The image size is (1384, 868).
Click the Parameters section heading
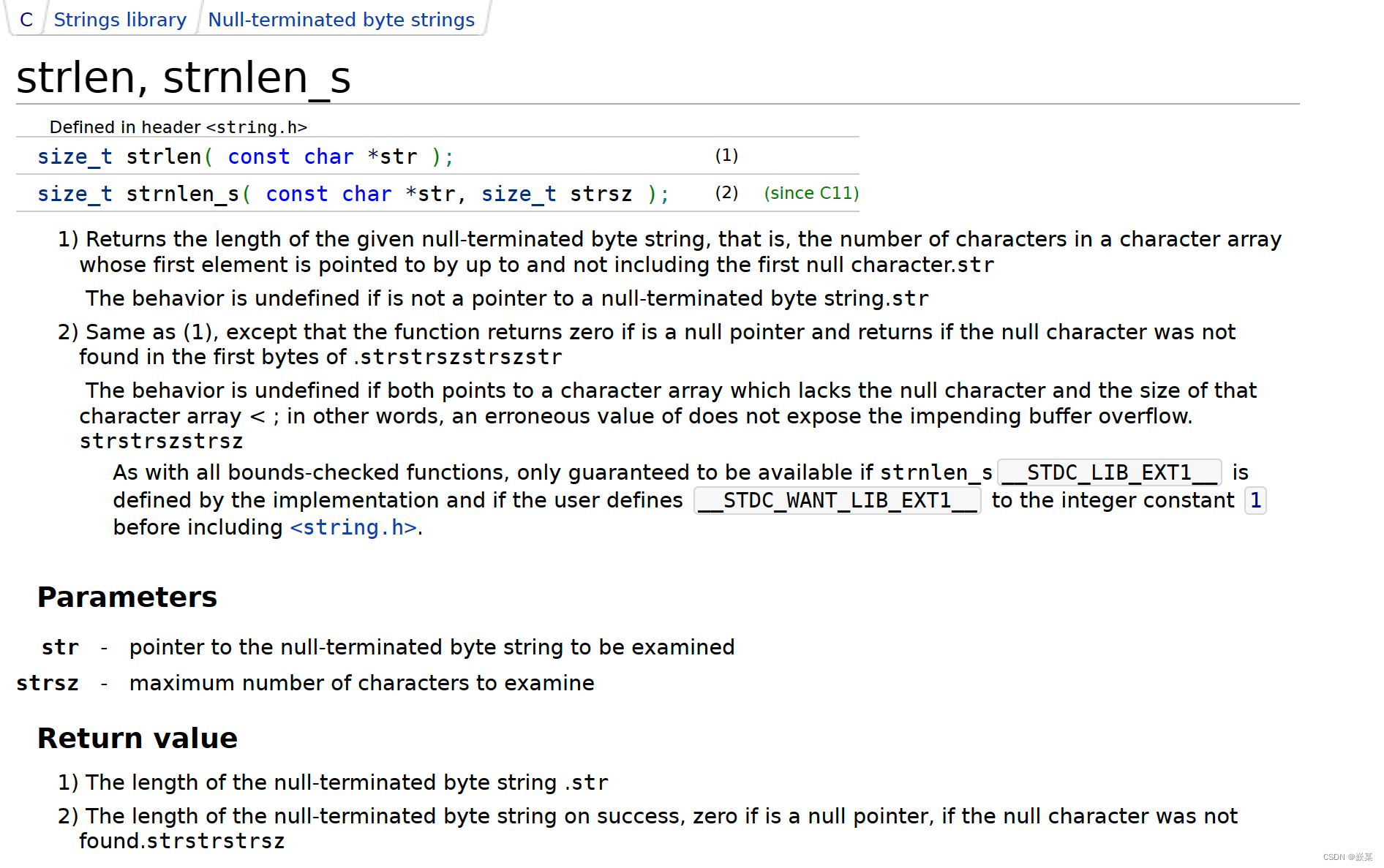127,597
